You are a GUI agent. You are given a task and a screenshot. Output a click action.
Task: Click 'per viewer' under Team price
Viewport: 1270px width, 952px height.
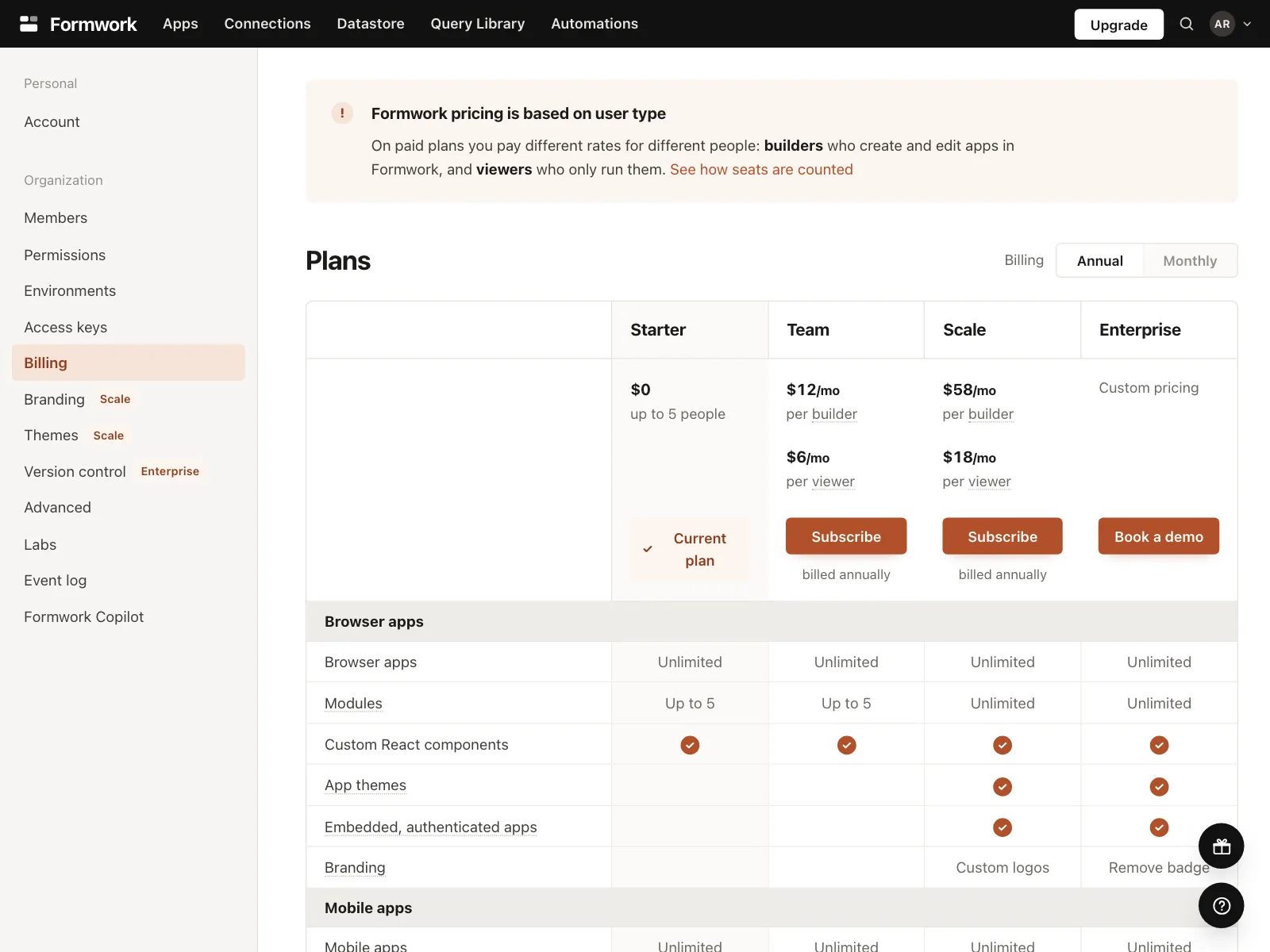point(820,482)
